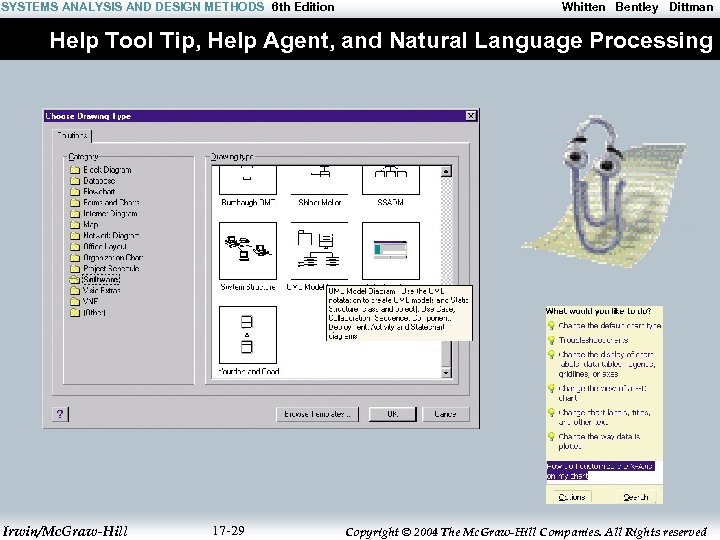
Task: Click the Browse Templates button
Action: click(x=318, y=414)
